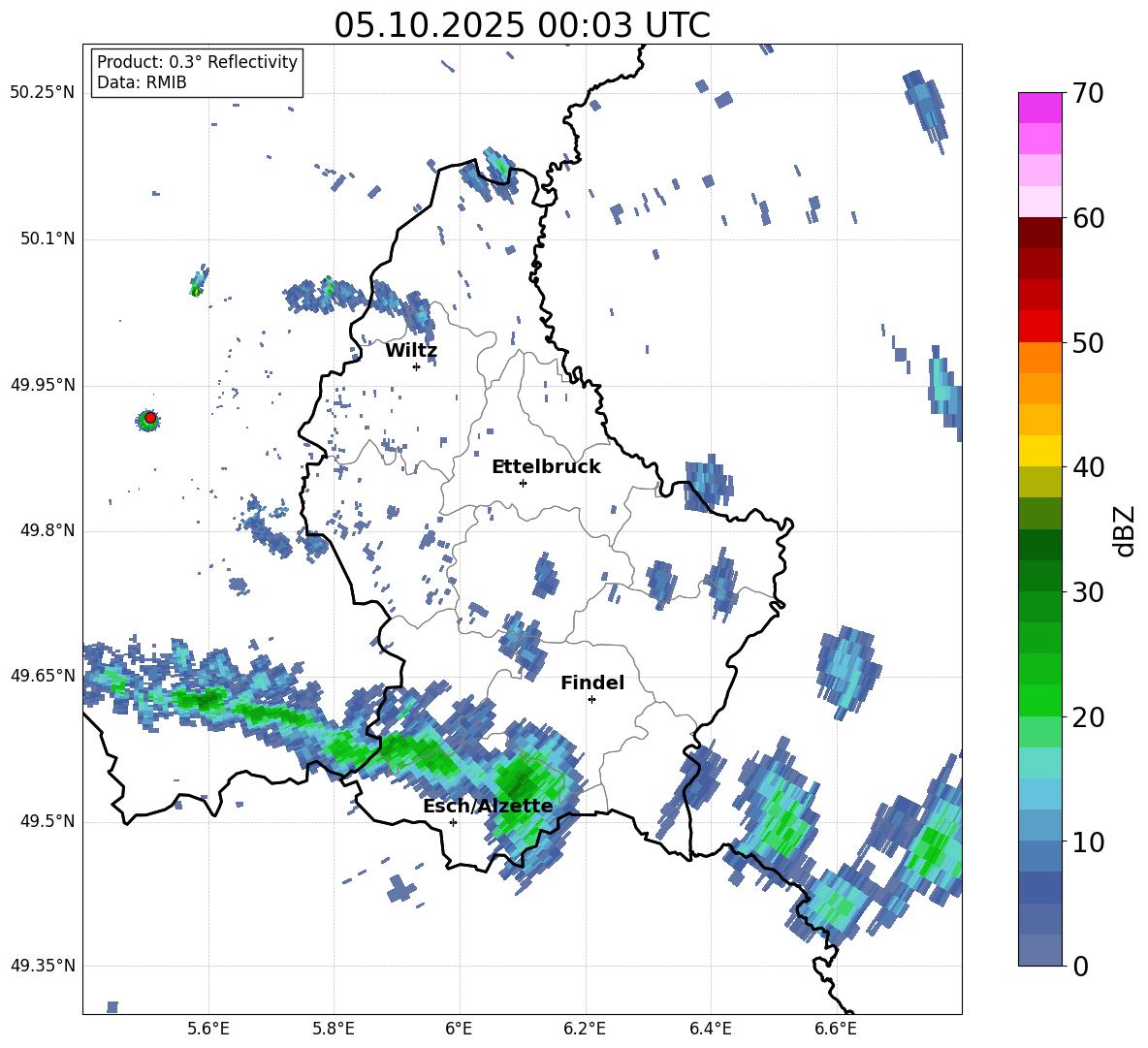Click the 49.95°N latitude label
1148x1048 pixels.
(x=43, y=385)
